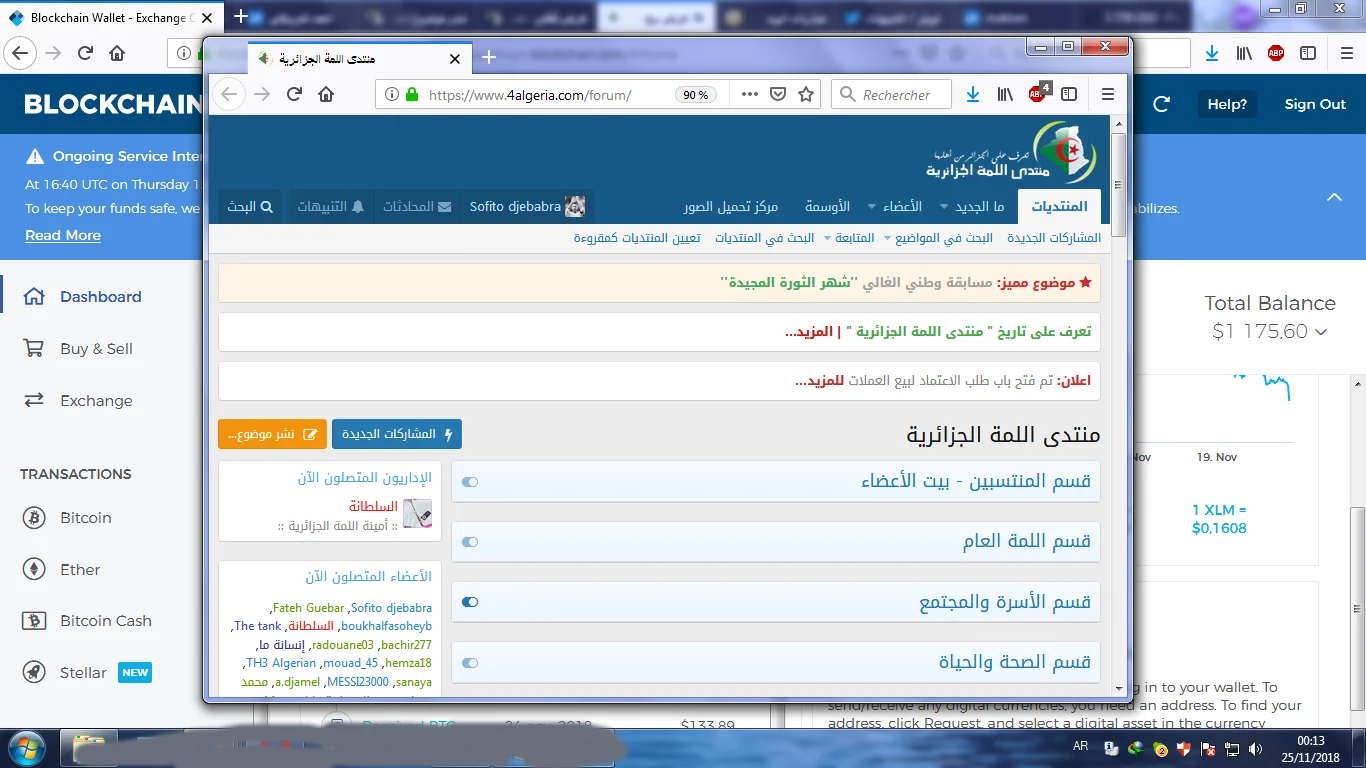
Task: Open the Adblock Plus extension with badge
Action: (1038, 94)
